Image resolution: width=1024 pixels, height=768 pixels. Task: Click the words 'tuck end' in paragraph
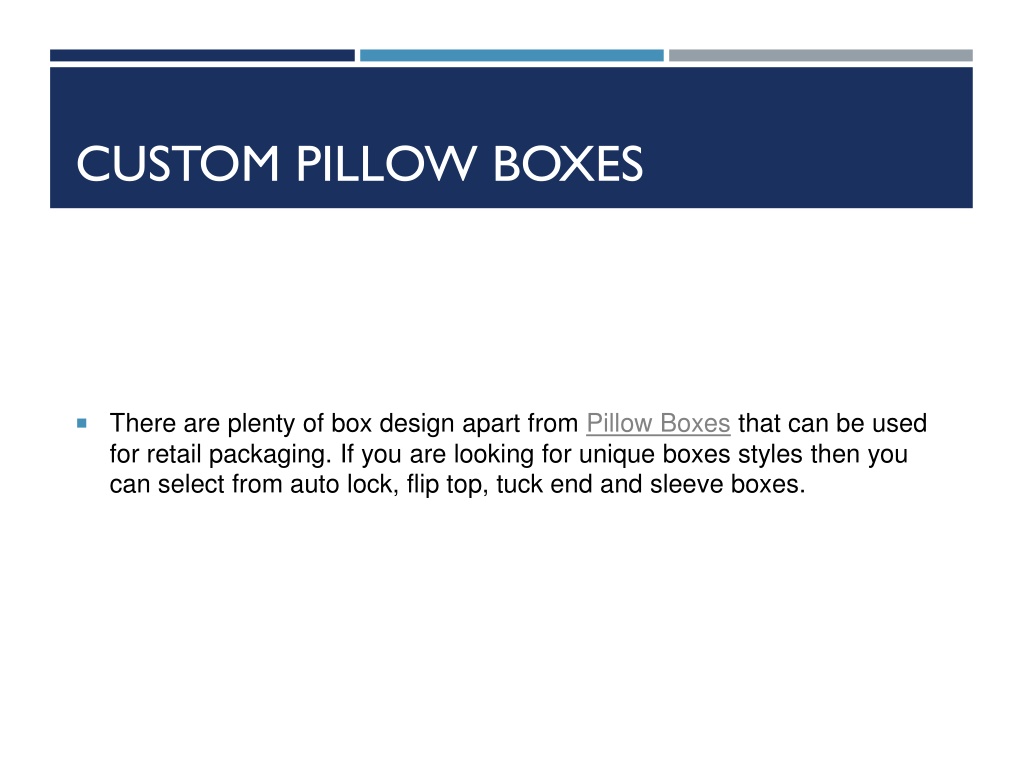[544, 484]
